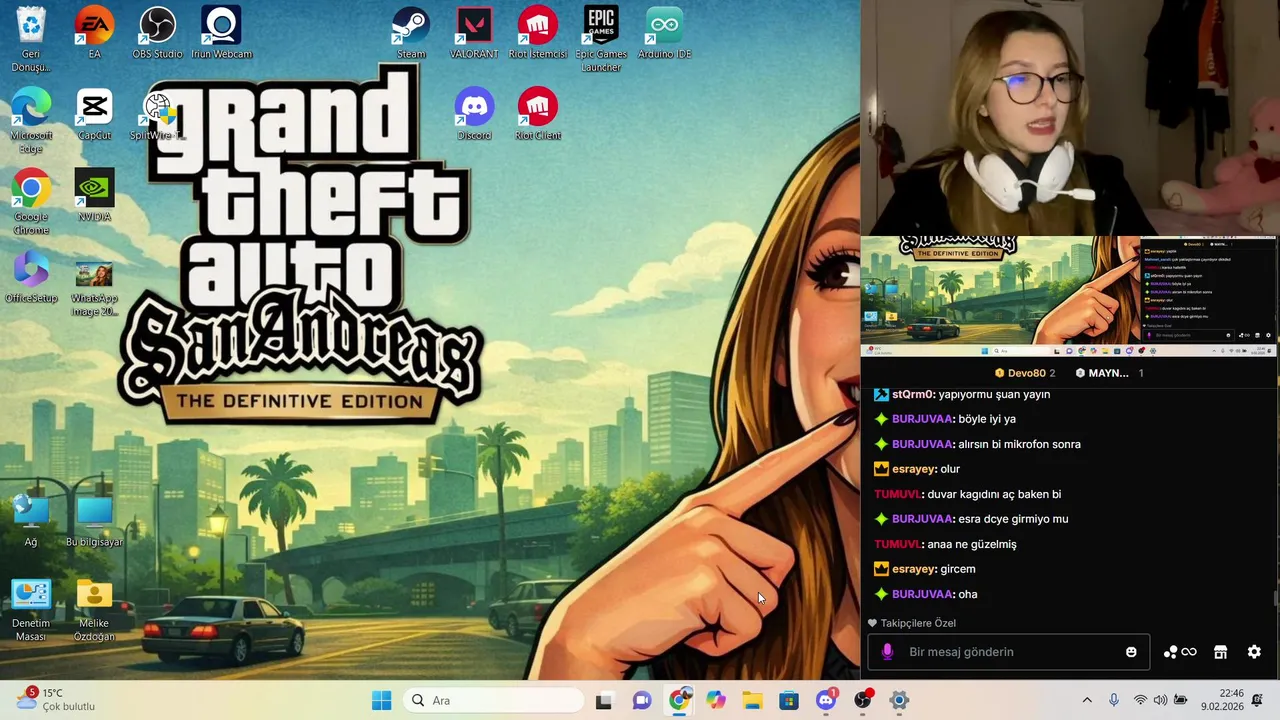Select the VALORANT desktop icon
Viewport: 1280px width, 720px height.
[474, 32]
